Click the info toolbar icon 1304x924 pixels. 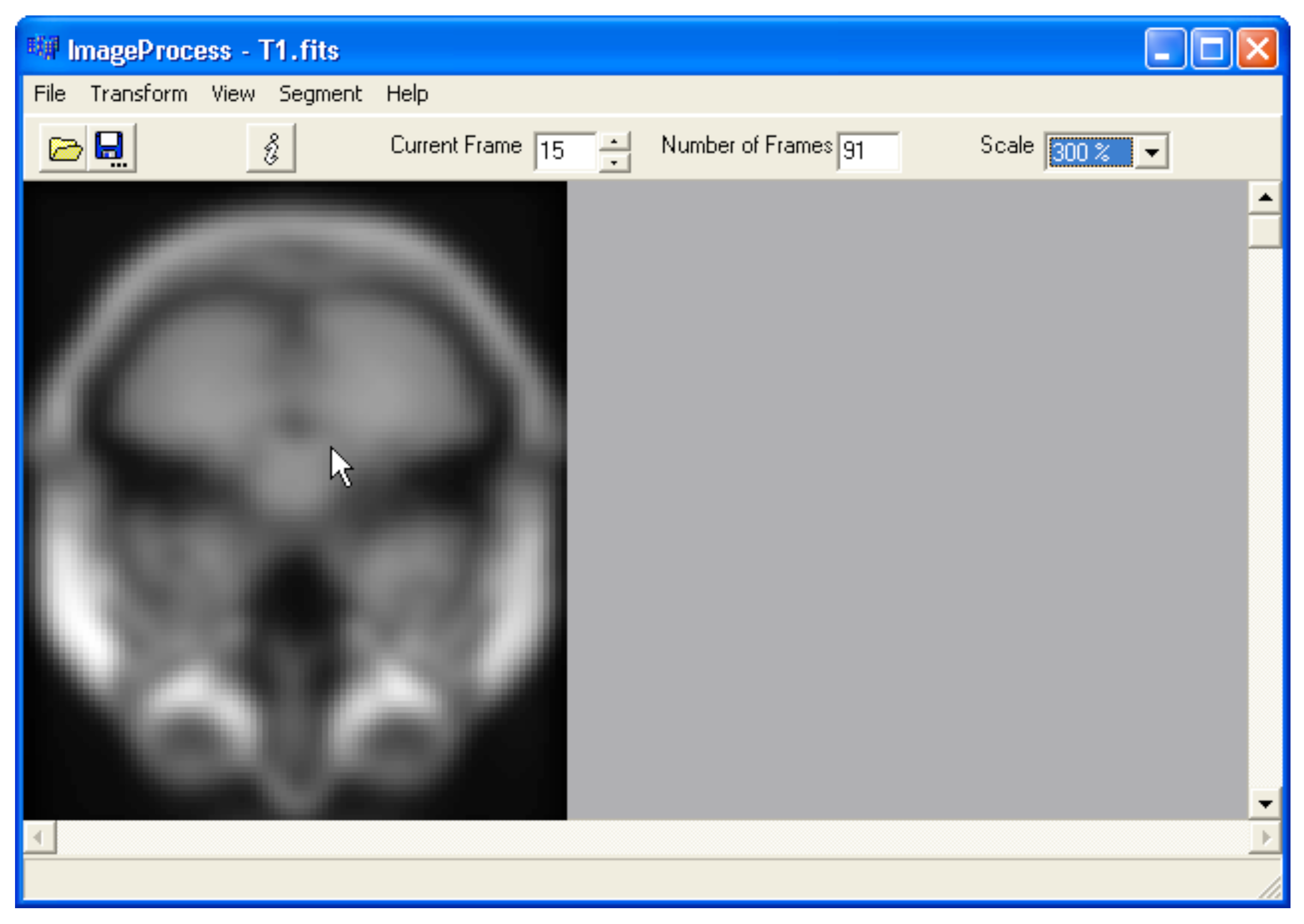pyautogui.click(x=271, y=148)
